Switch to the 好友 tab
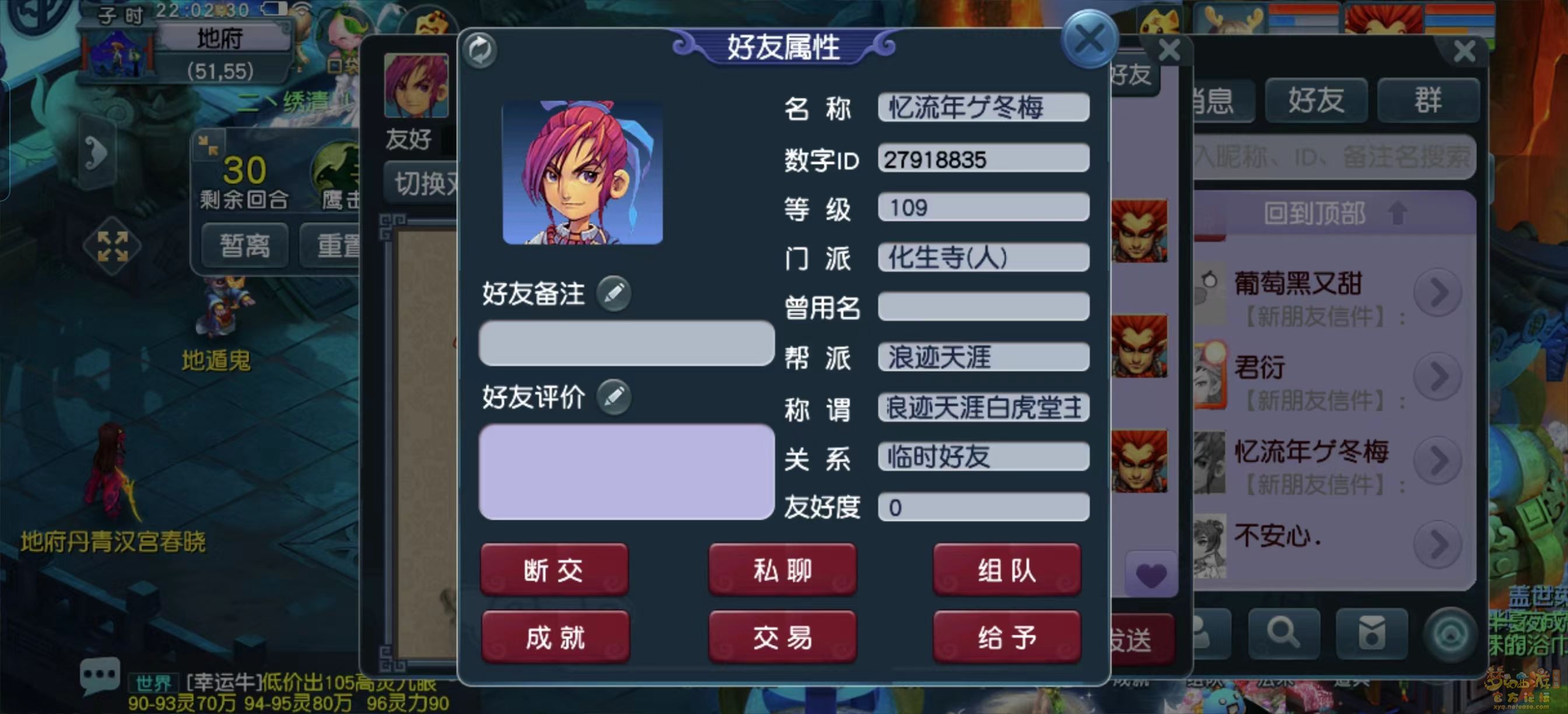The height and width of the screenshot is (714, 1568). click(1316, 100)
